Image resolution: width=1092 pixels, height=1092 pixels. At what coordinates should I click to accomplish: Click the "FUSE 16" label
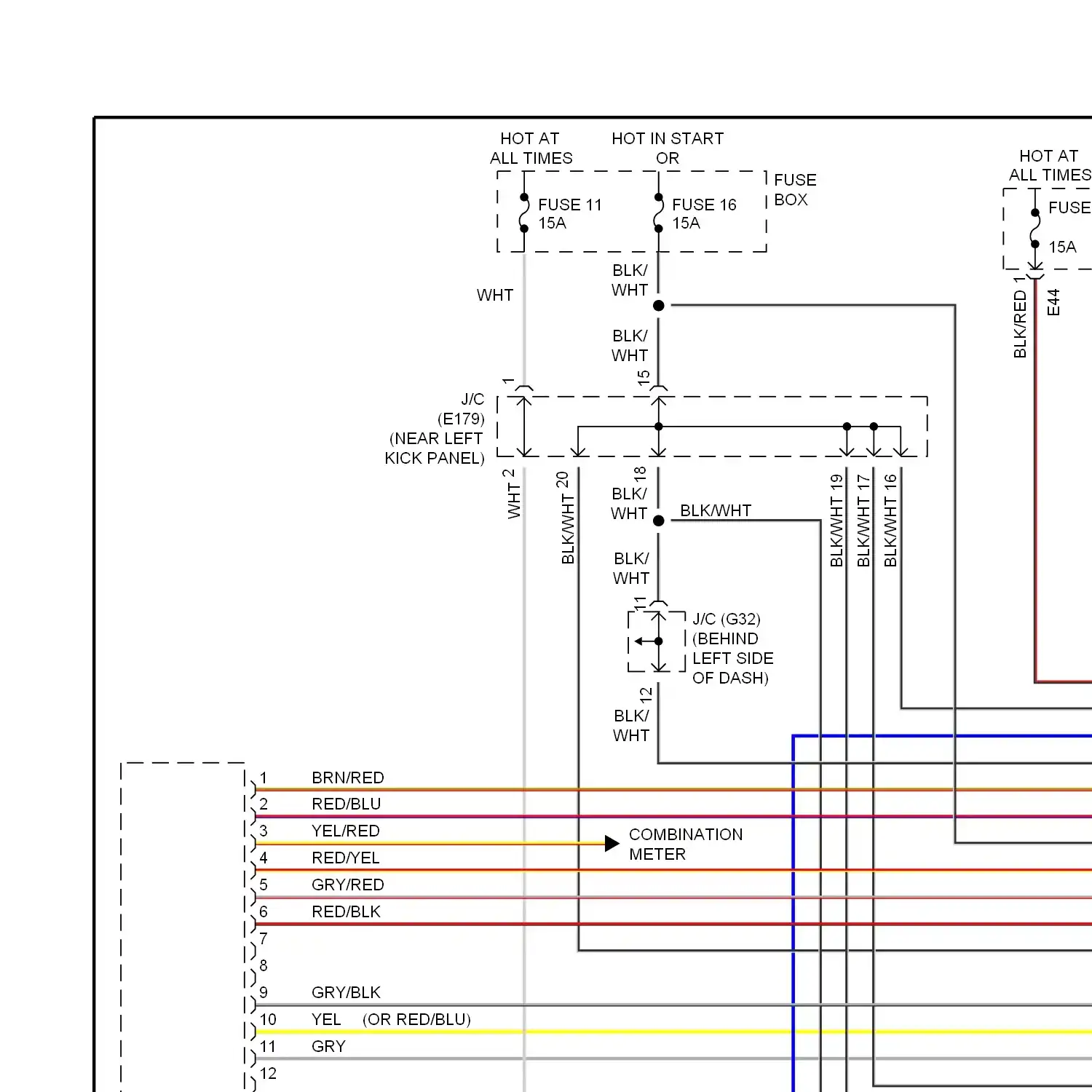704,205
